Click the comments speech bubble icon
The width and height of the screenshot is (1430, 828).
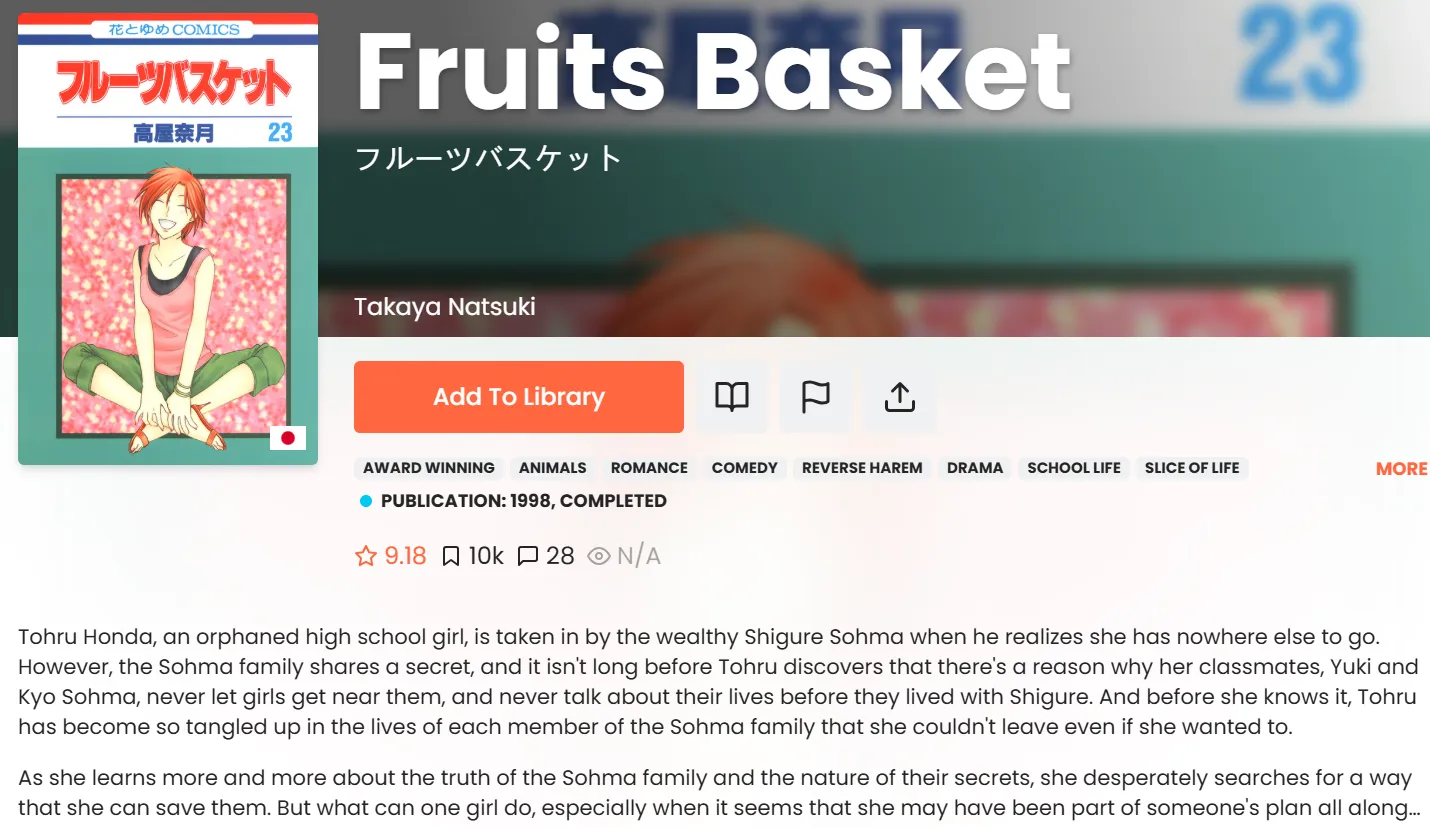(528, 556)
